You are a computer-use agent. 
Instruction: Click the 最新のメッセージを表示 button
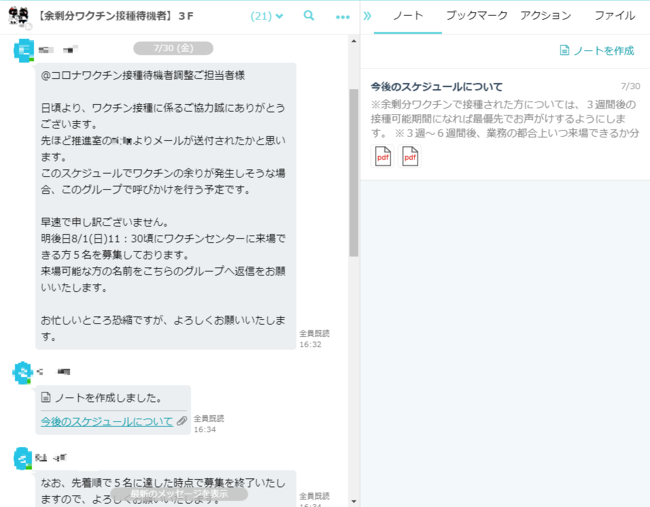[179, 494]
